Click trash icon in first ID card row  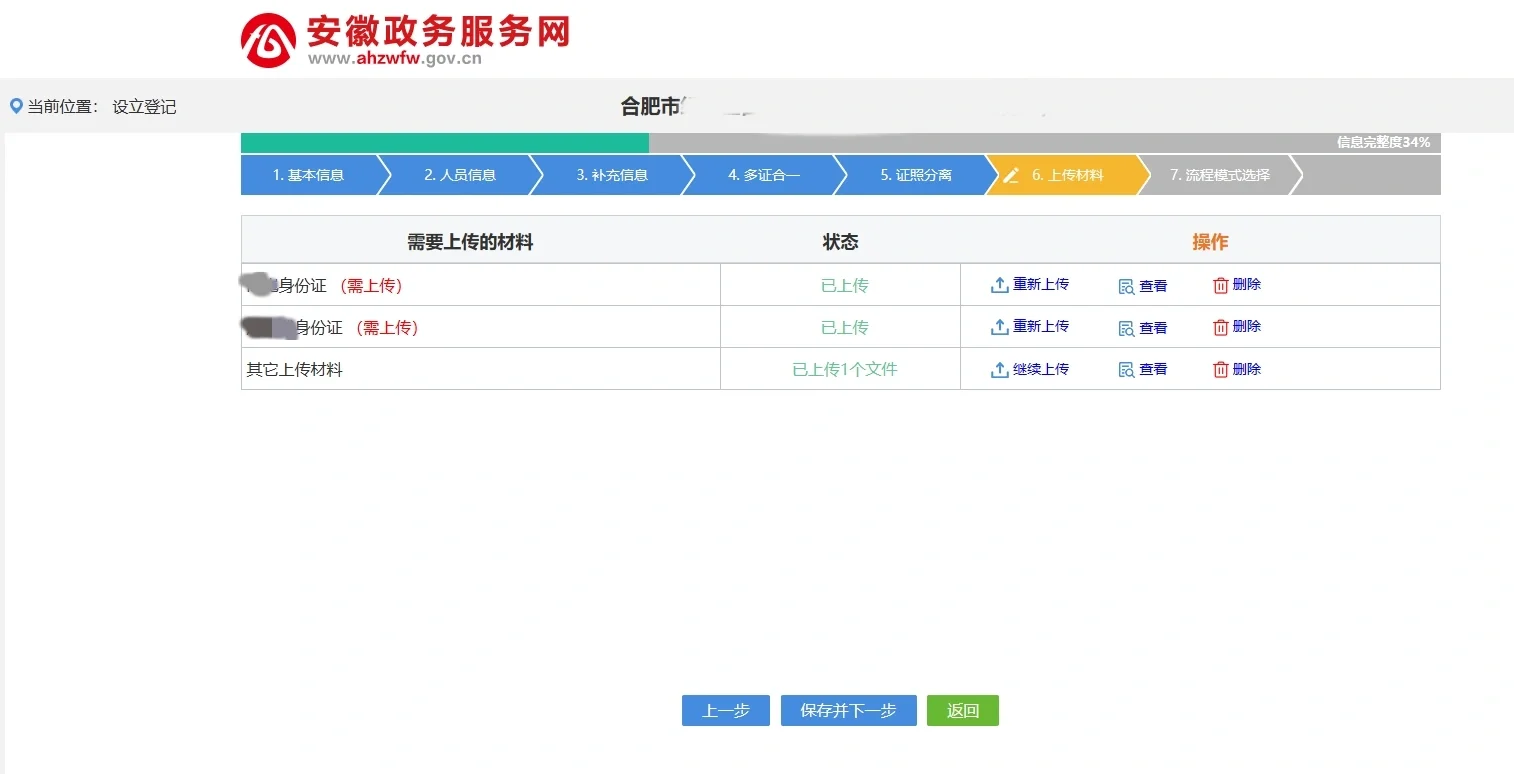pos(1220,285)
